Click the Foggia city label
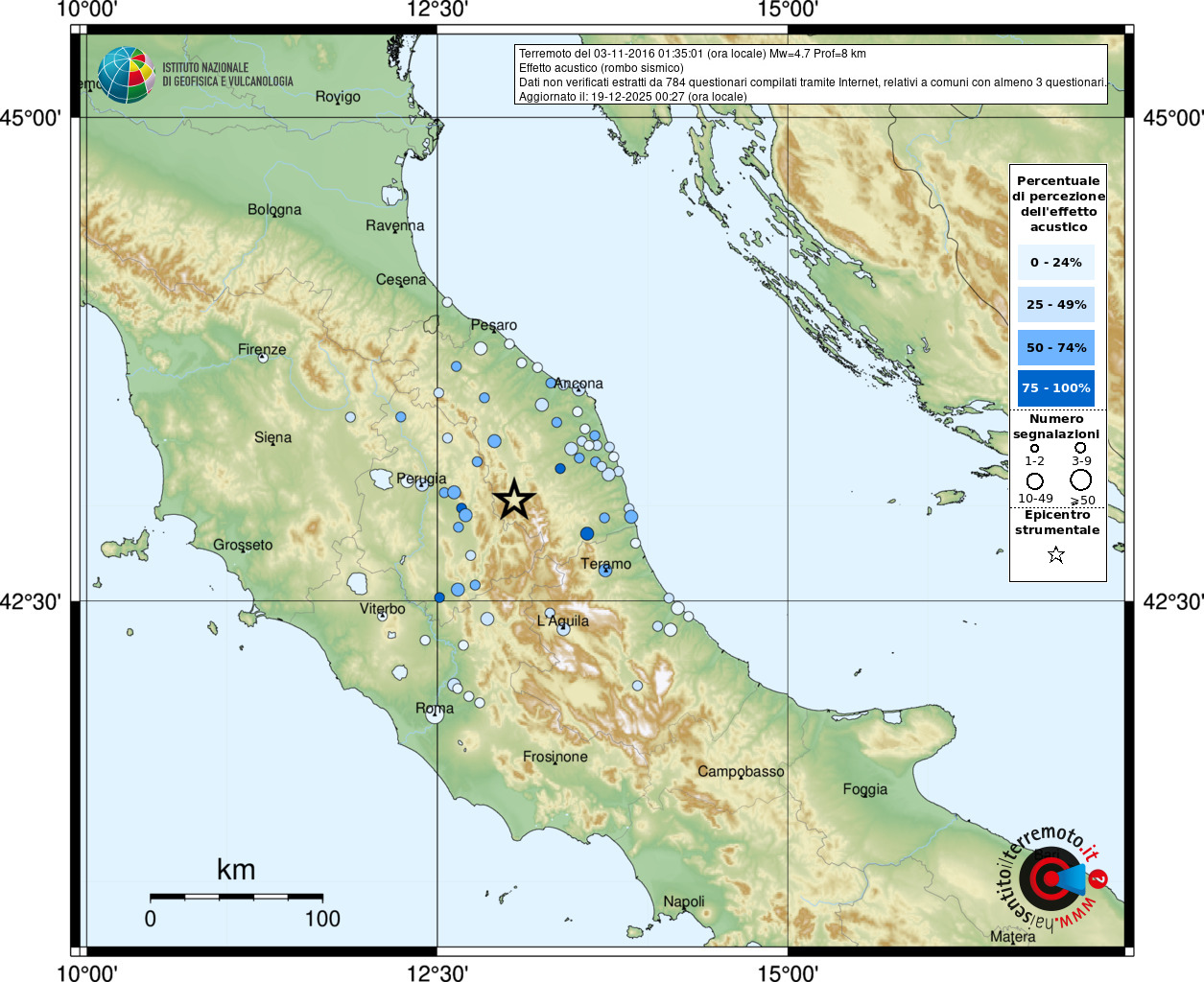Image resolution: width=1204 pixels, height=982 pixels. pos(865,789)
